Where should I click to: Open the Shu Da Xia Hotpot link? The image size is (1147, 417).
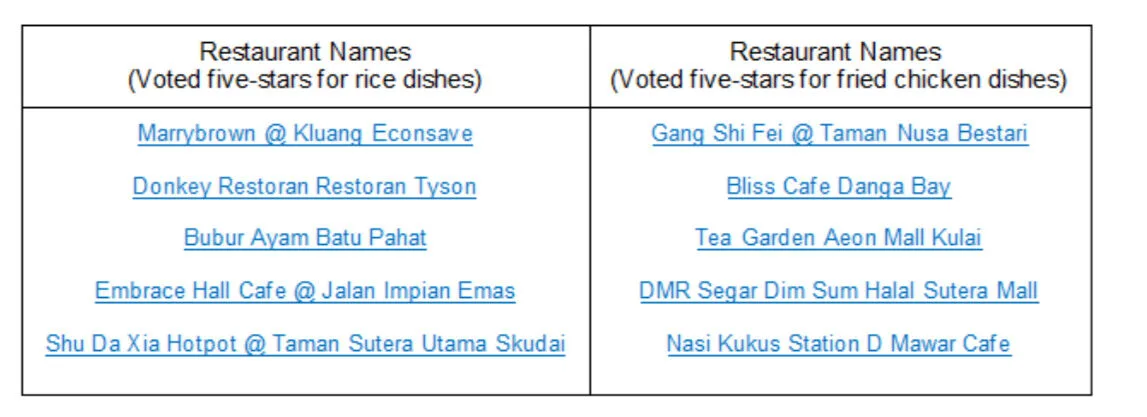point(305,344)
